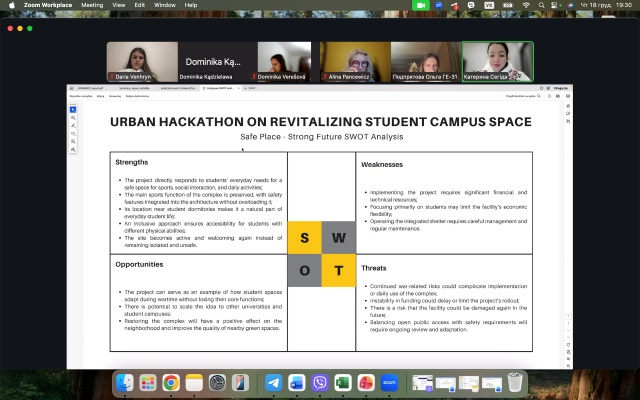Image resolution: width=640 pixels, height=400 pixels.
Task: Click the date and time in menu bar
Action: click(x=610, y=5)
